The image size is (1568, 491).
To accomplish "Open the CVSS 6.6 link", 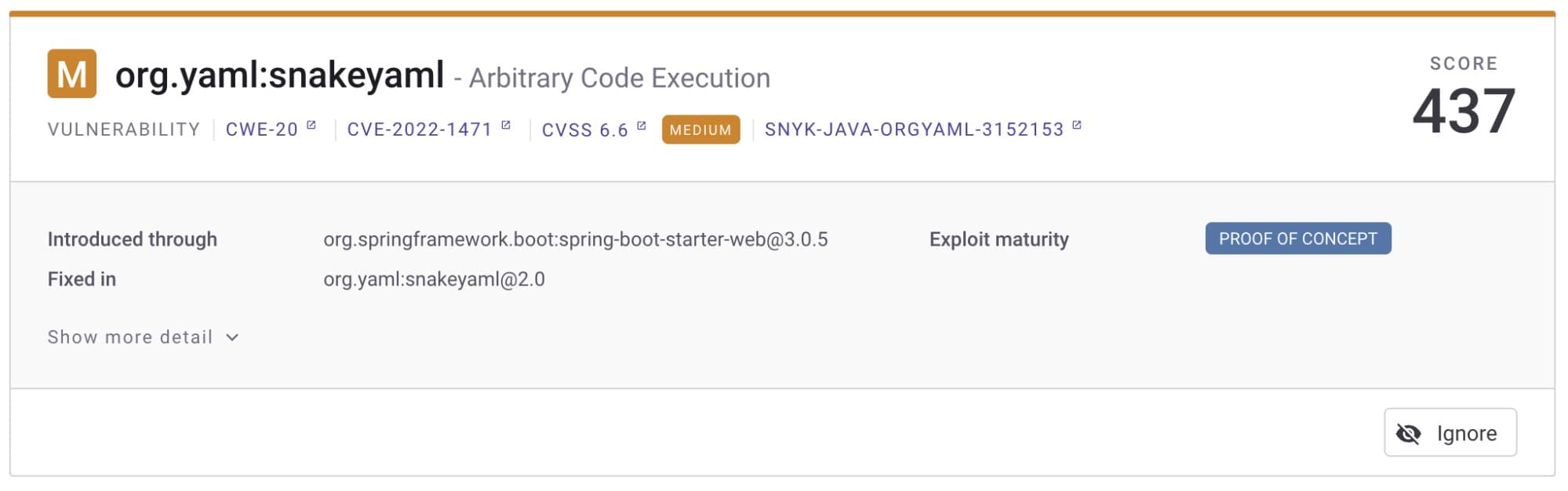I will coord(584,130).
